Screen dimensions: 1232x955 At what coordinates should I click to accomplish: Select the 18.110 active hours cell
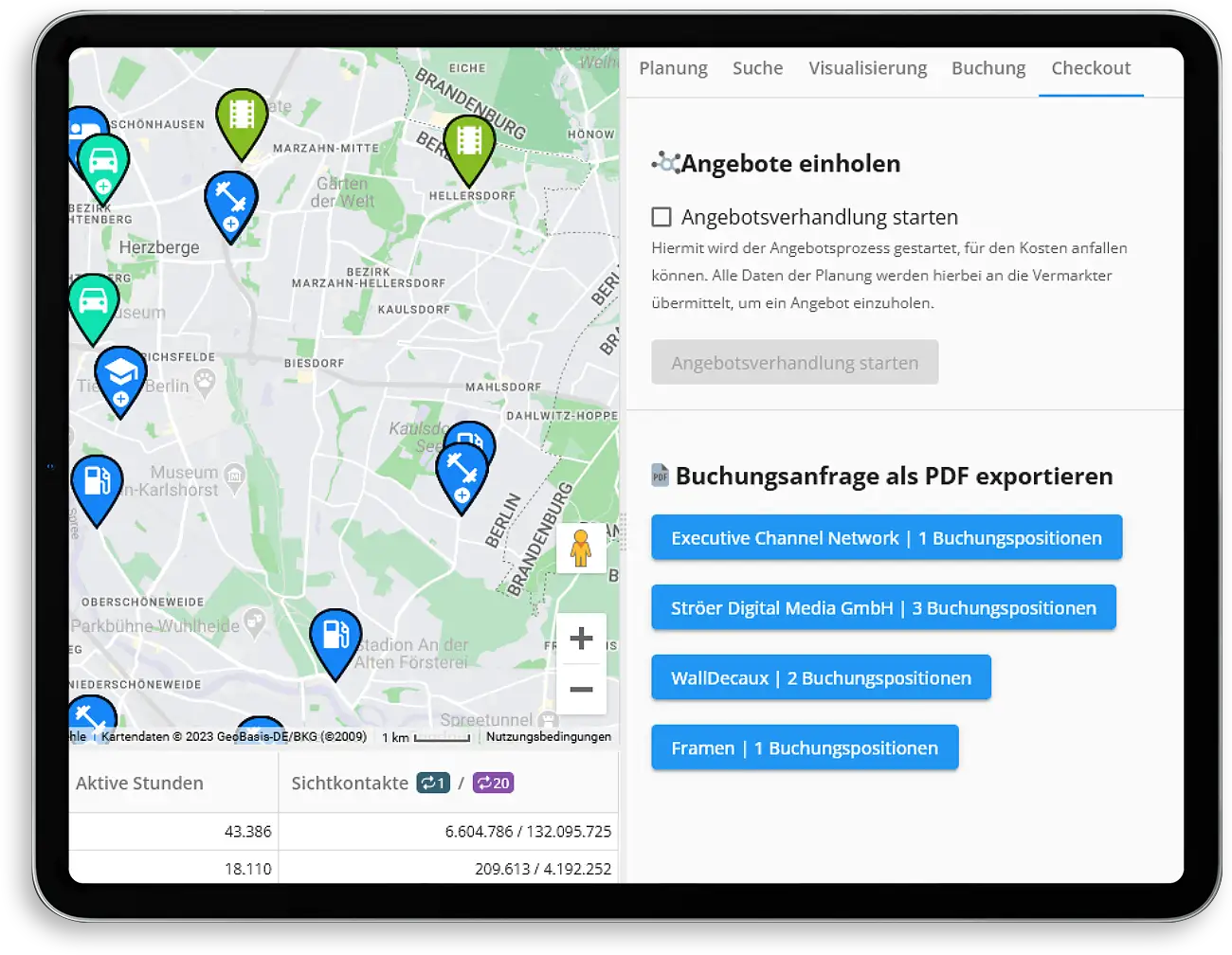tap(173, 867)
